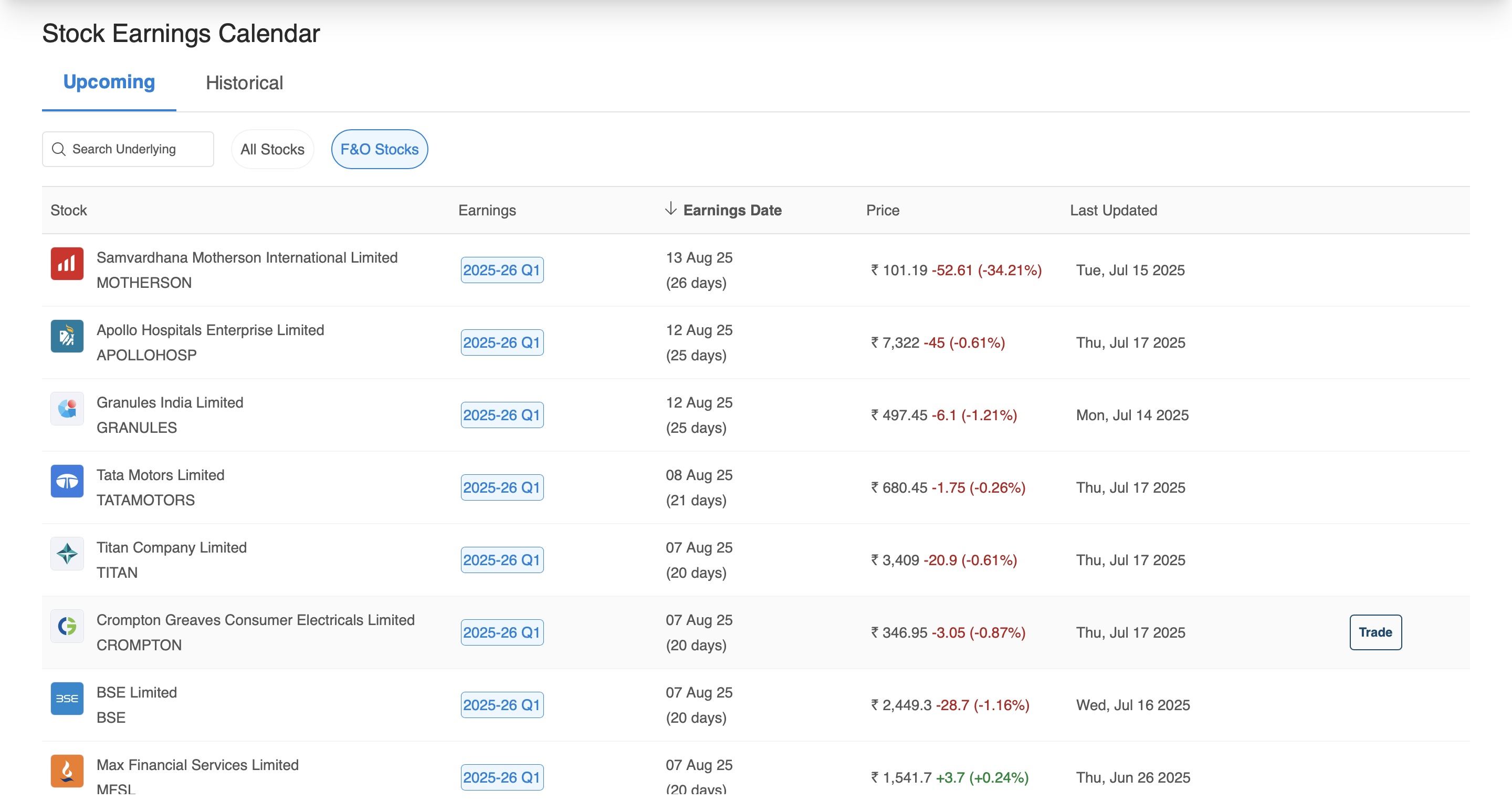This screenshot has height=811, width=1512.
Task: Open the Max Financial Services Limited stock
Action: [198, 765]
